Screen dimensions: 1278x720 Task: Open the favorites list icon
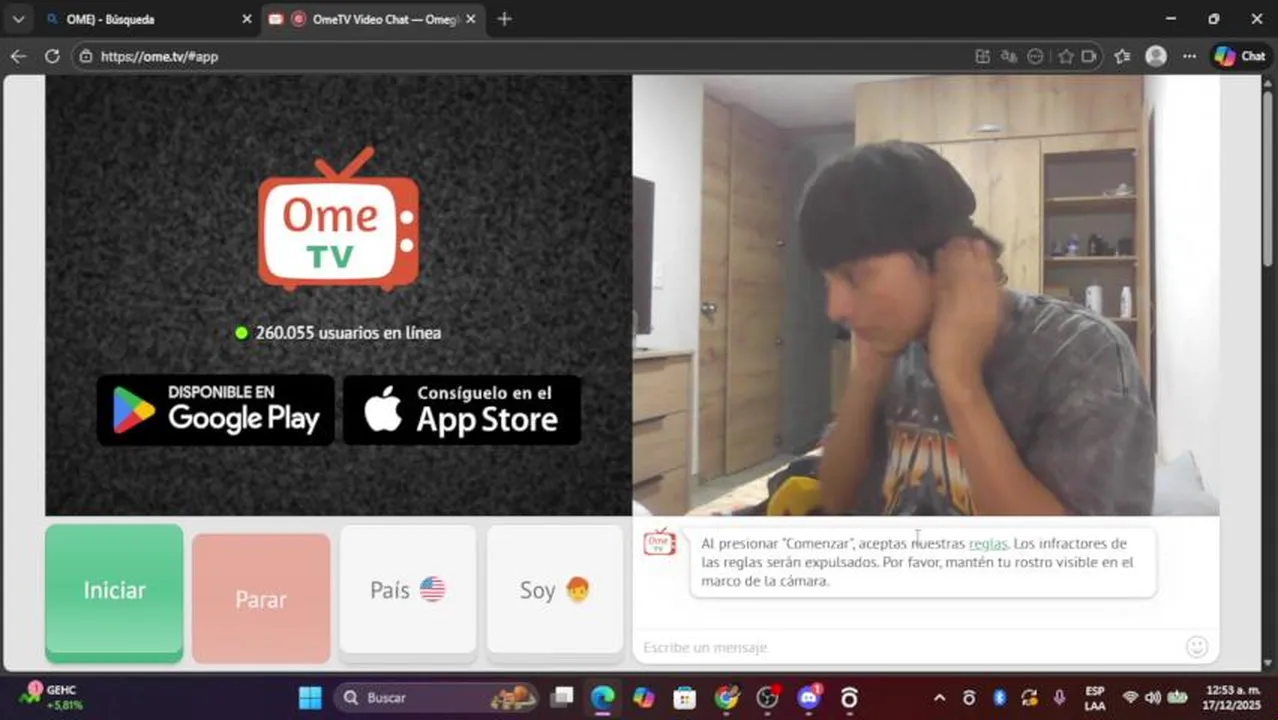pos(1122,56)
